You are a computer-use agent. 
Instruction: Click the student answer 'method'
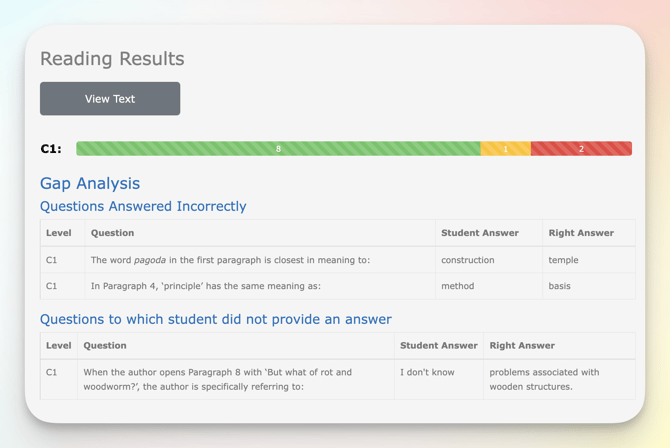tap(457, 286)
